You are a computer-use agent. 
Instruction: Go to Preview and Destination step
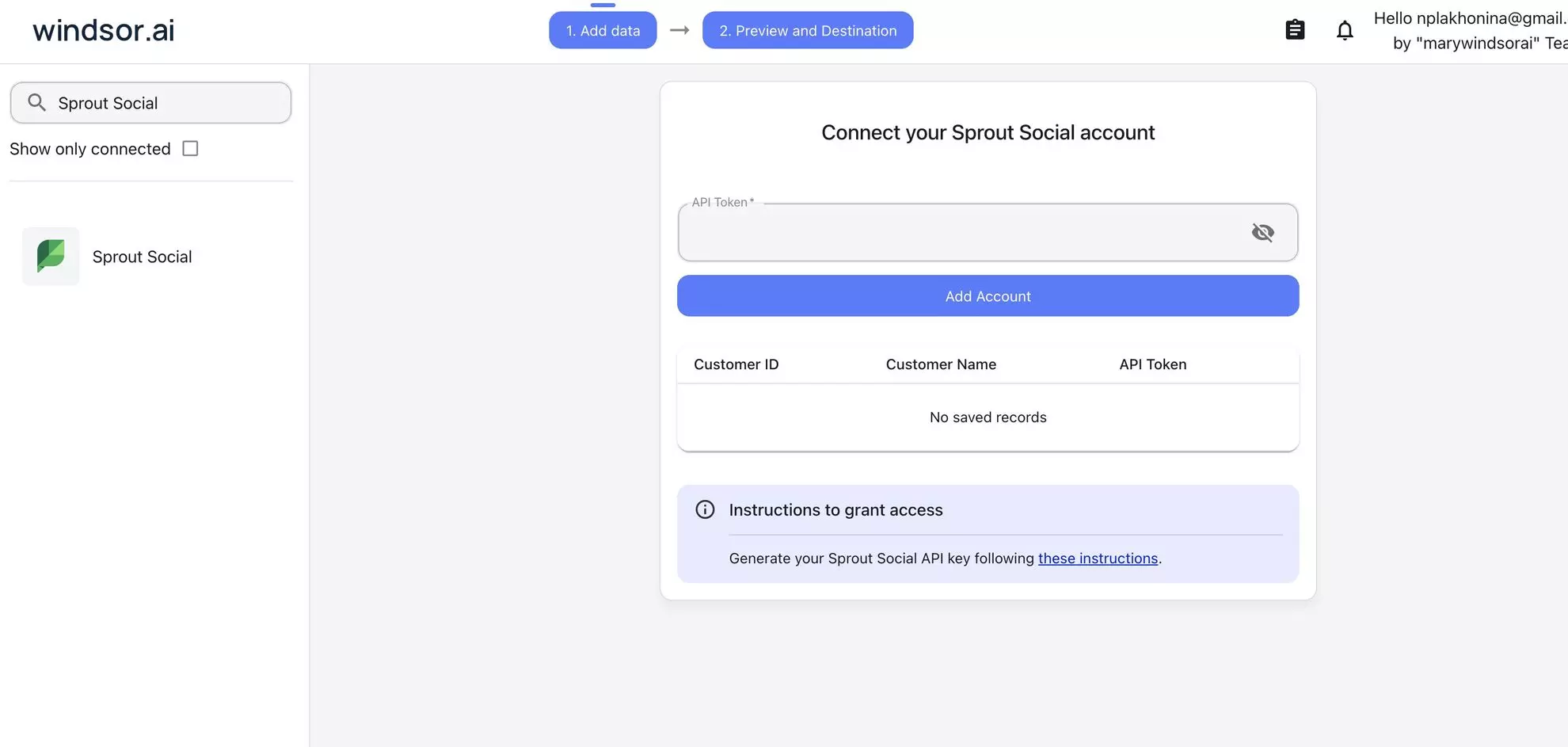[807, 30]
